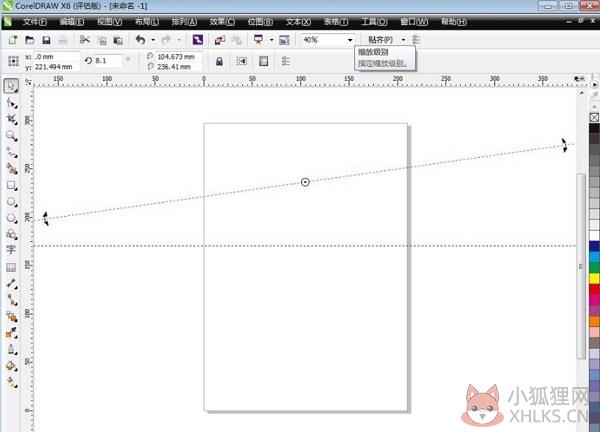Select the Ellipse tool
Screen dimensions: 600x432
click(x=11, y=202)
